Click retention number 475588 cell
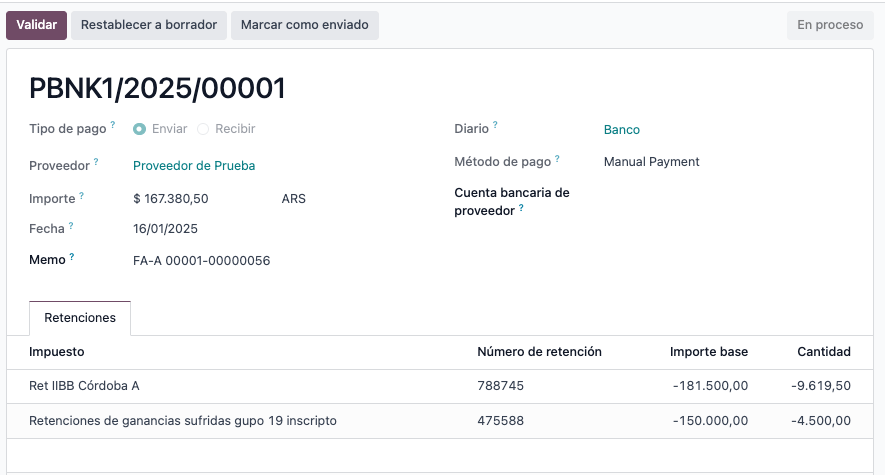Screen dimensions: 885x475 click(500, 421)
